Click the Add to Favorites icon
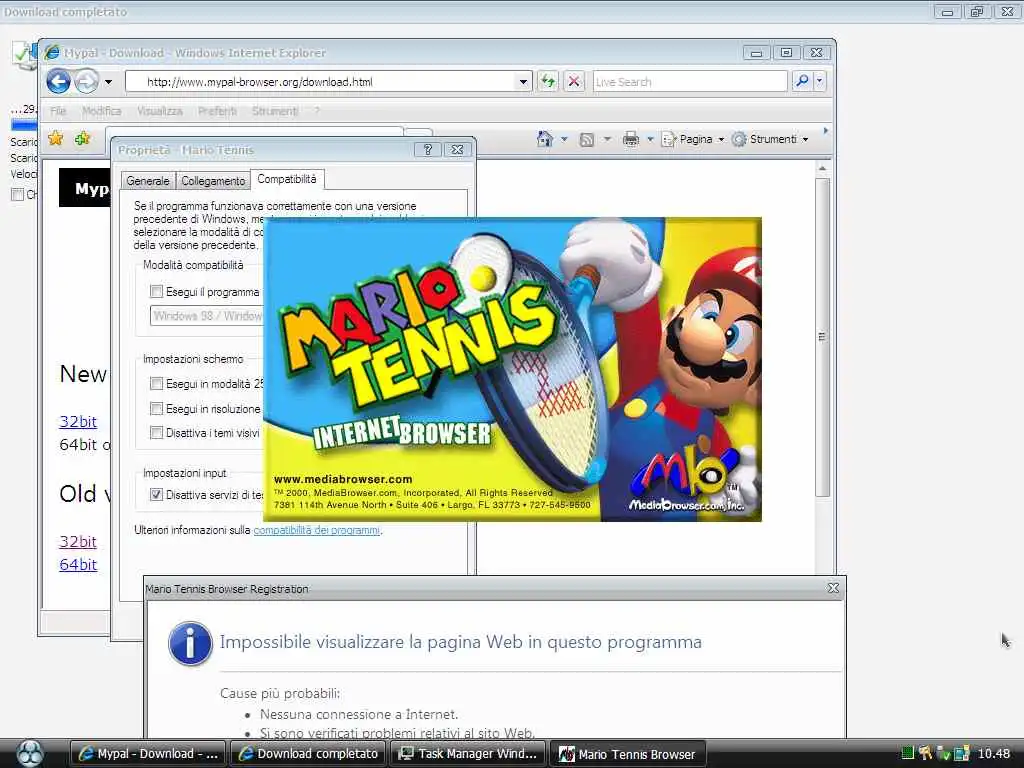1024x768 pixels. [82, 138]
